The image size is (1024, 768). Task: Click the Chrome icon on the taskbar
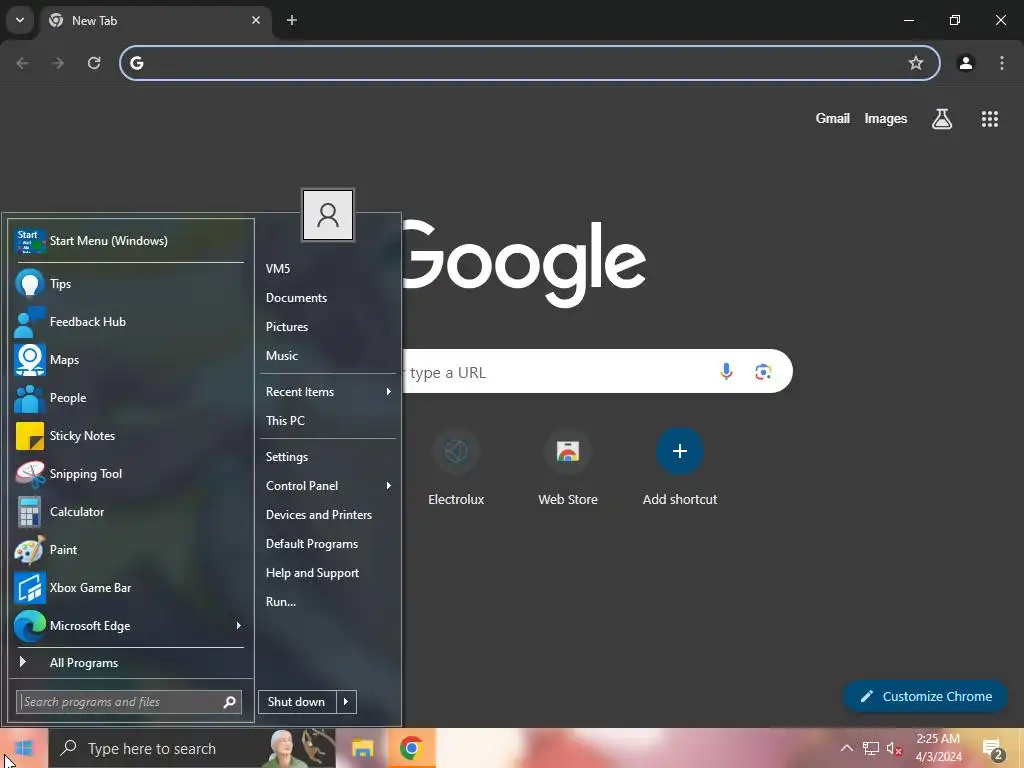pyautogui.click(x=411, y=748)
